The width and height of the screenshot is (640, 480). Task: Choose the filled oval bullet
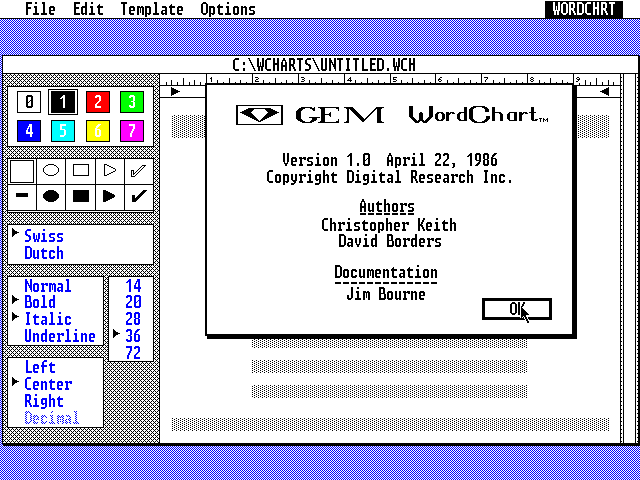(x=51, y=196)
